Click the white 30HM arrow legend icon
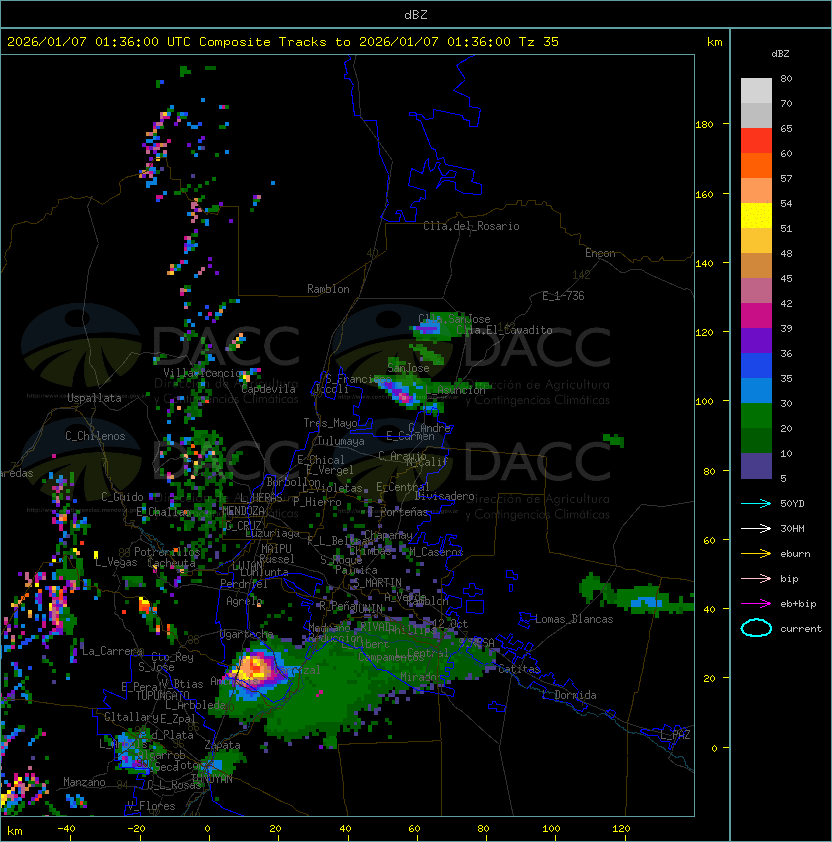This screenshot has height=842, width=832. 756,528
